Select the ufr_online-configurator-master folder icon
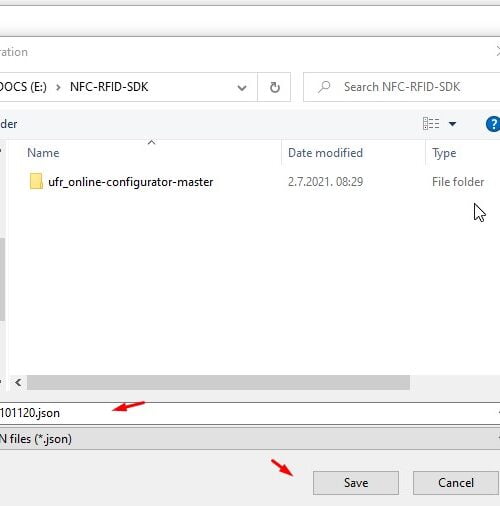Viewport: 500px width, 506px height. tap(36, 182)
